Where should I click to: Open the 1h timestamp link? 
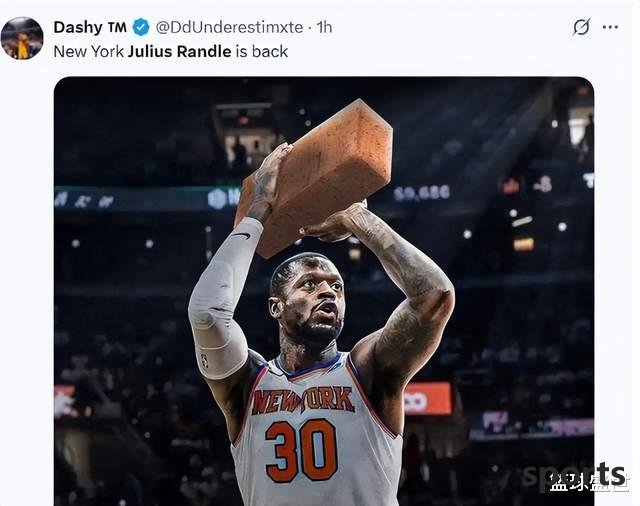pyautogui.click(x=324, y=27)
